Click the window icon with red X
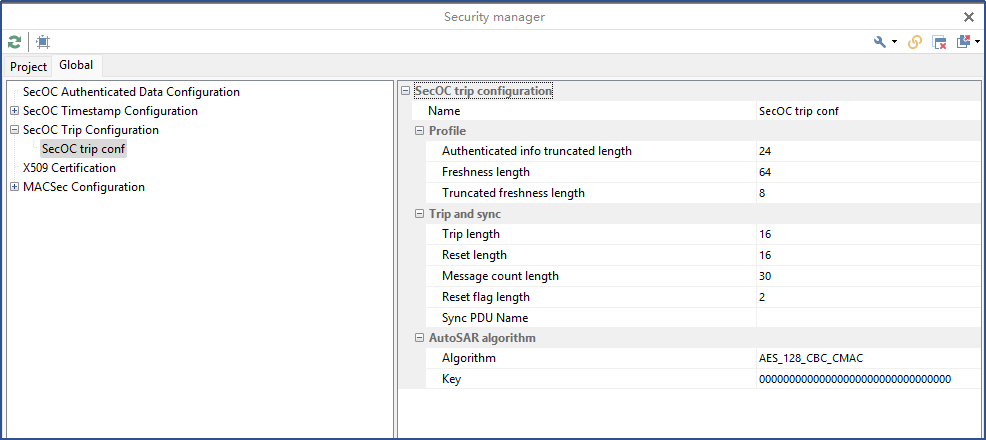986x440 pixels. coord(940,42)
